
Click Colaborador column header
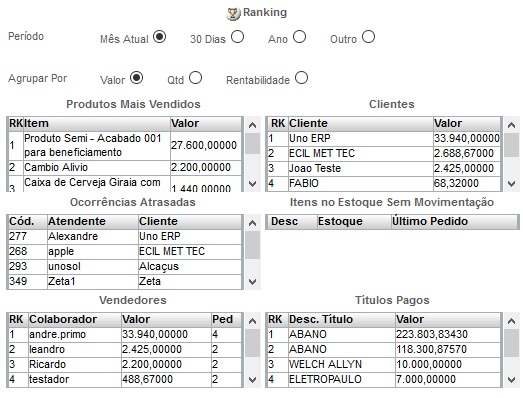75,319
